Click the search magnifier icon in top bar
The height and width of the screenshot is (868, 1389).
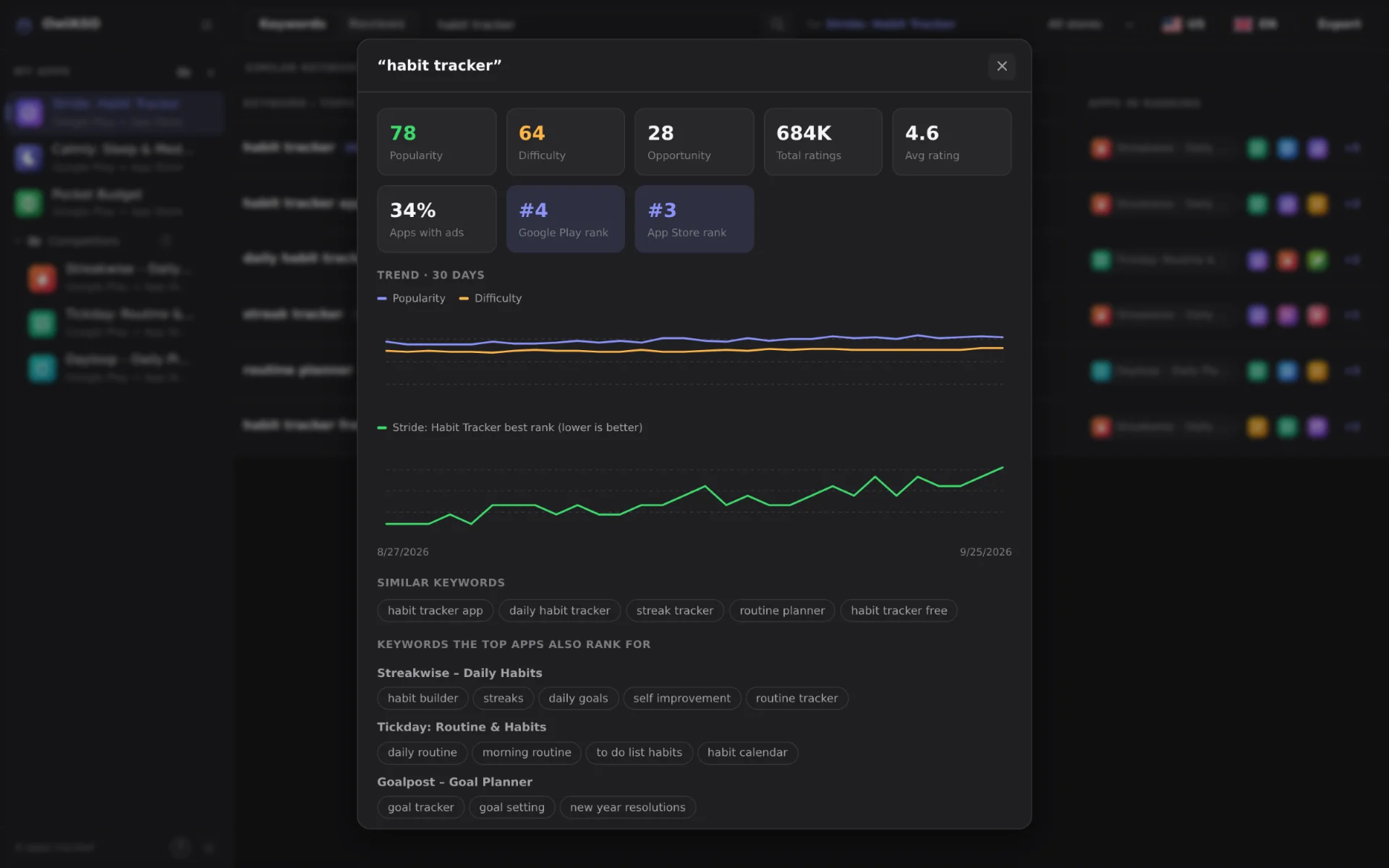tap(778, 24)
